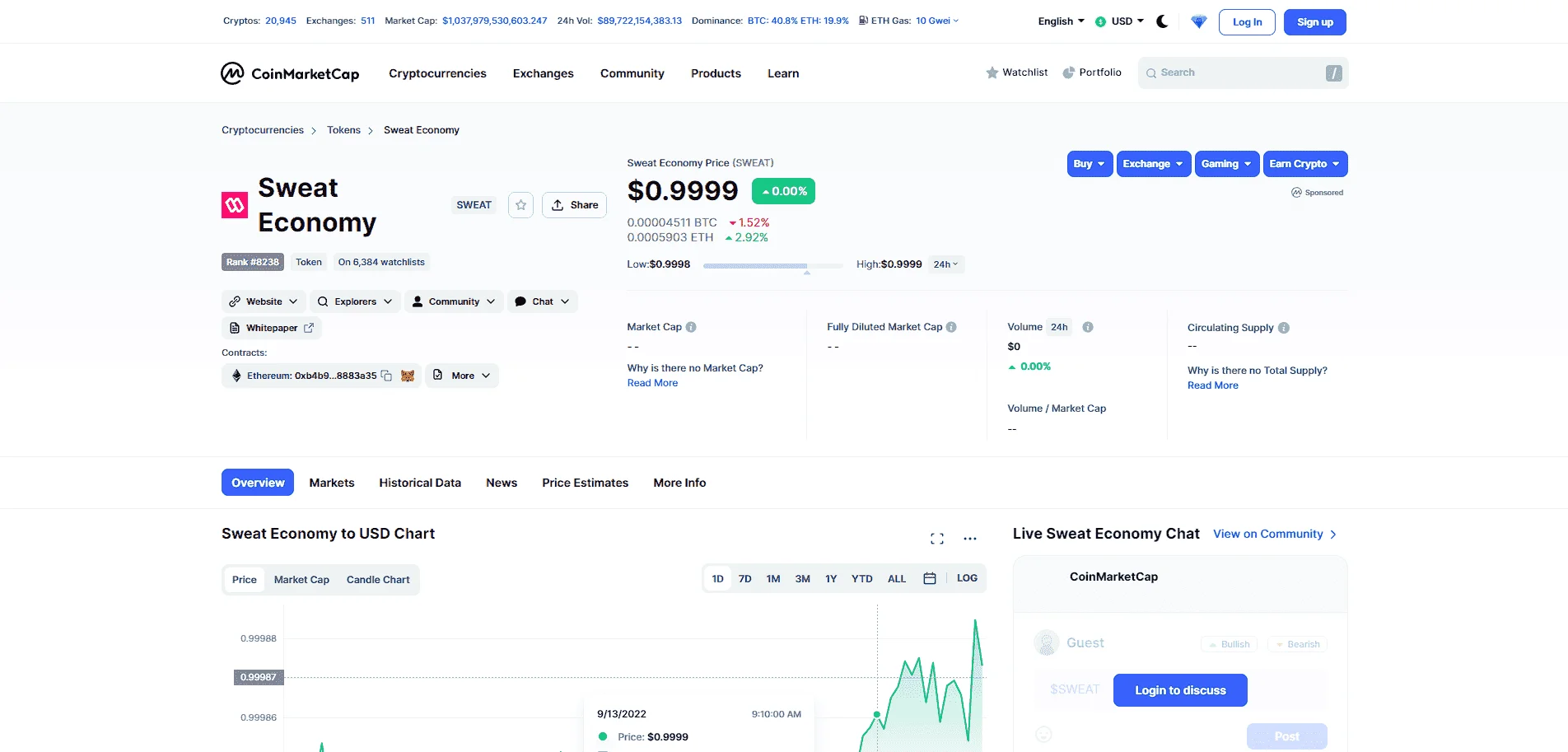Switch to the Markets tab
Viewport: 1568px width, 752px height.
coord(332,483)
